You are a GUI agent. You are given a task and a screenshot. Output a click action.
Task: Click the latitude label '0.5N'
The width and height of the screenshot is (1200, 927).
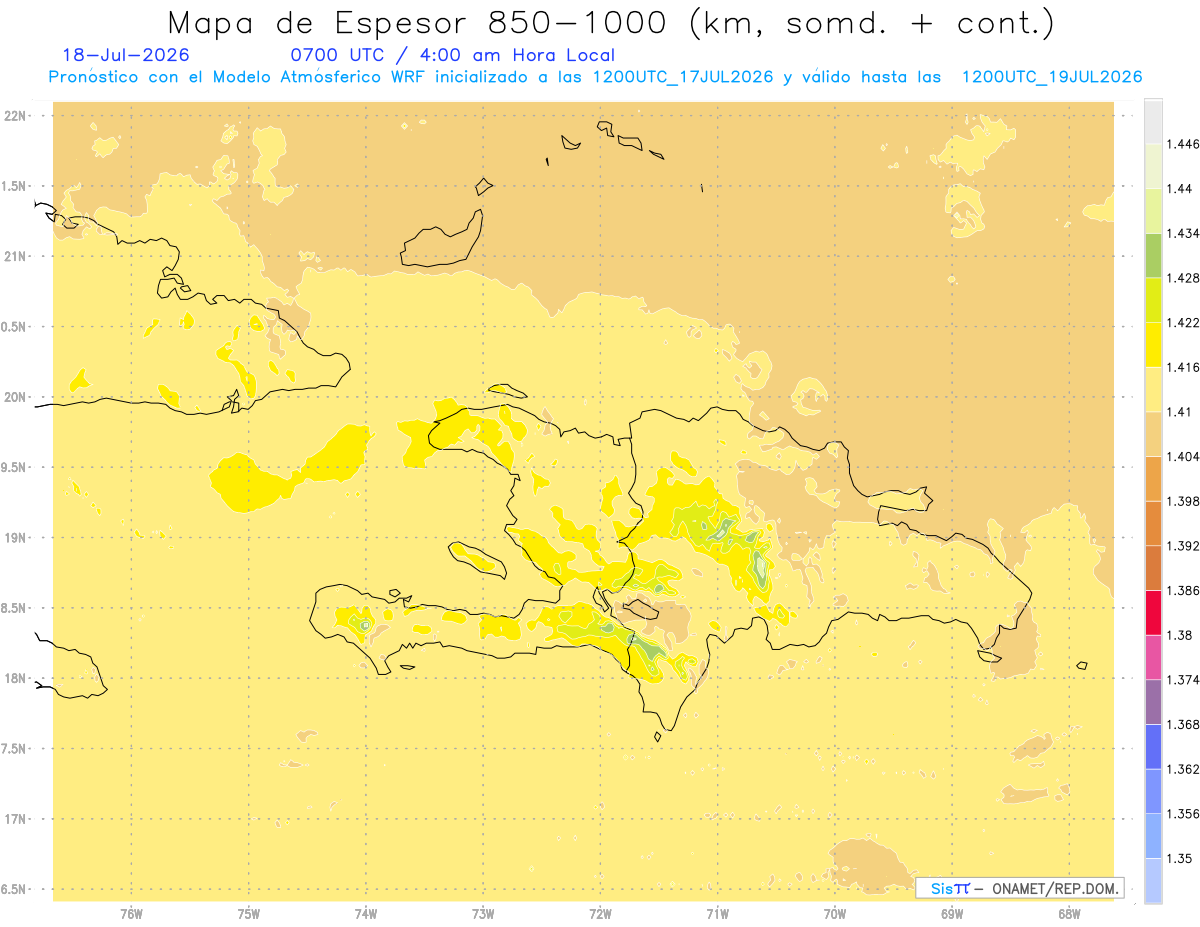(15, 327)
